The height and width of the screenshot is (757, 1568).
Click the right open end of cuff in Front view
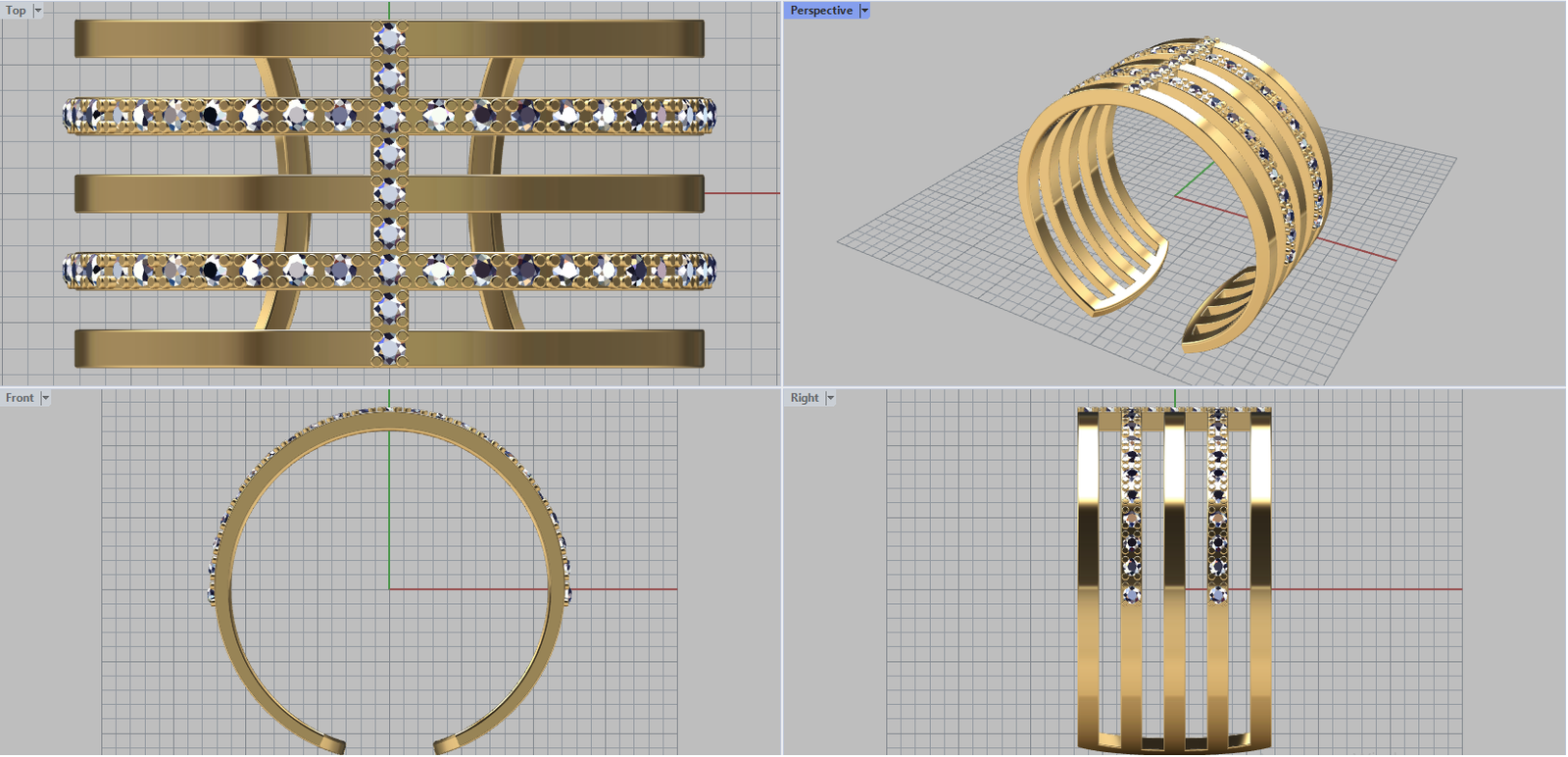point(448,743)
